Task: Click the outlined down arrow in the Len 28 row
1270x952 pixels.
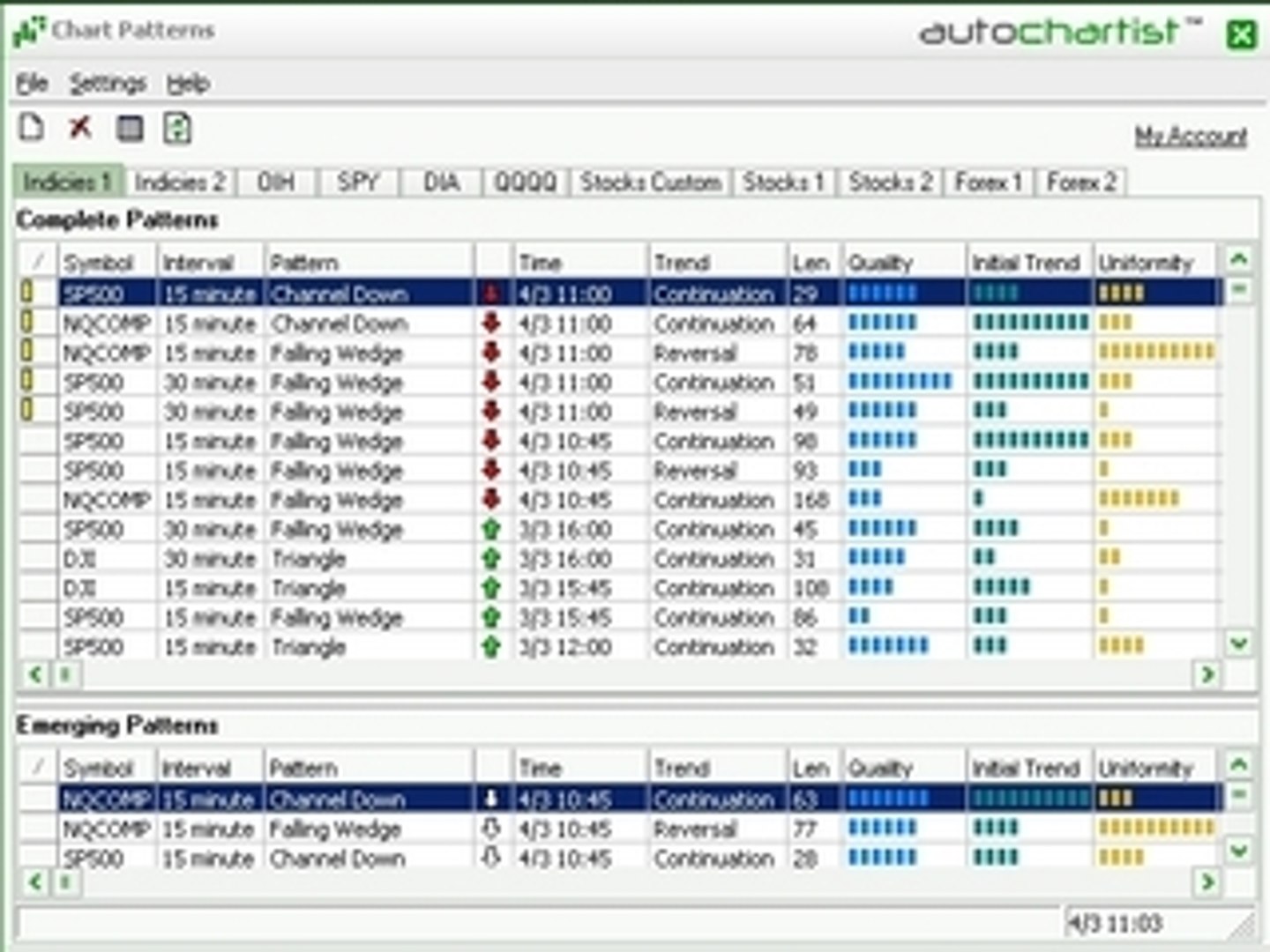Action: 491,857
